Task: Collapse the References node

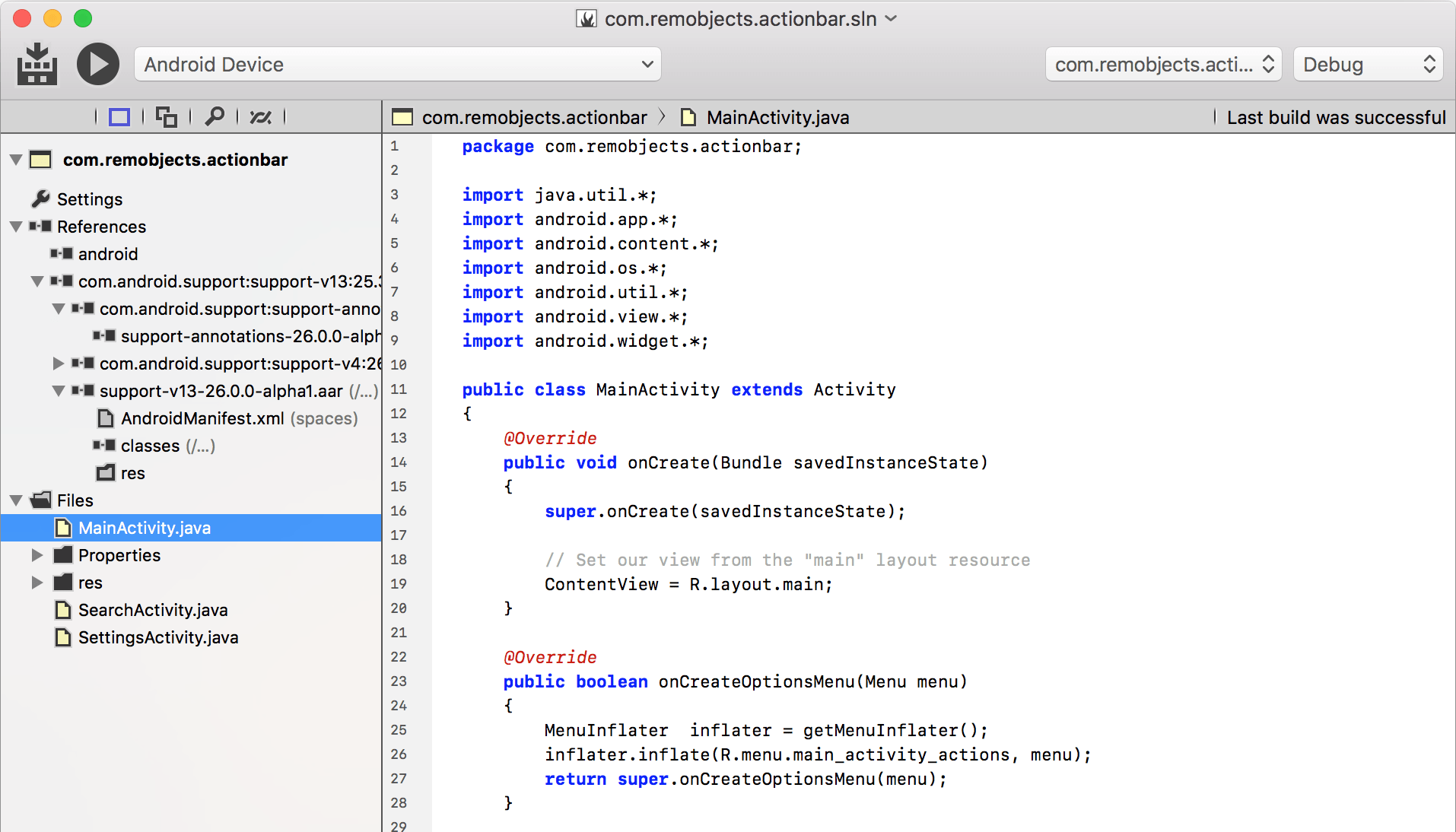Action: 15,227
